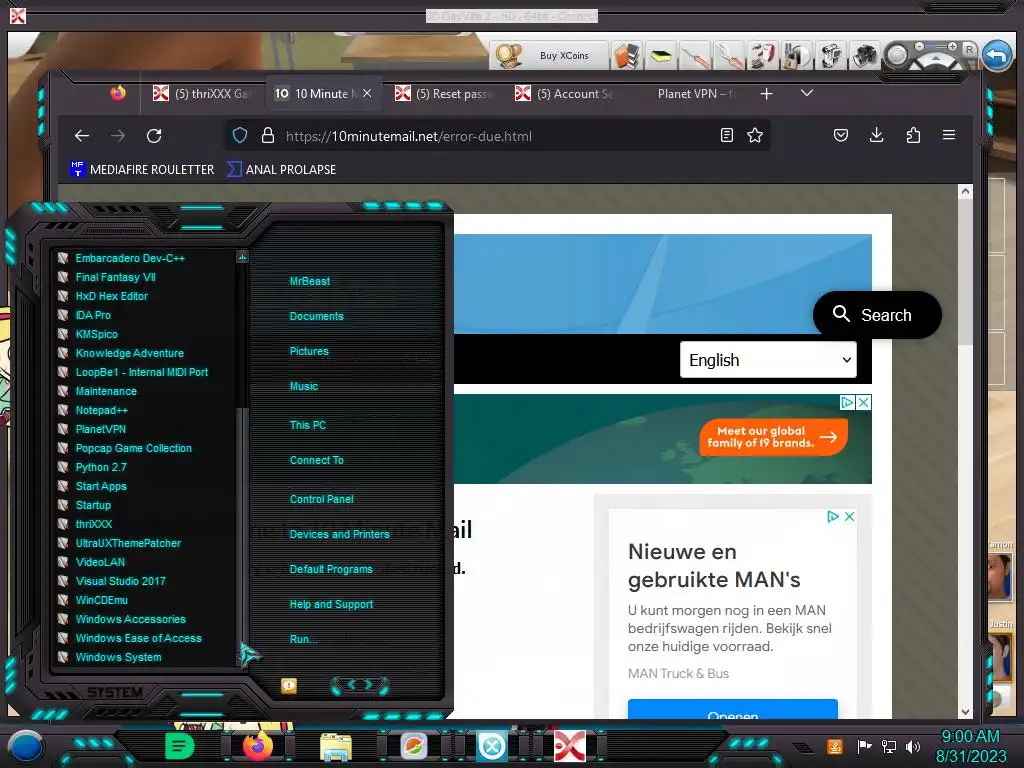Open the English language dropdown
This screenshot has width=1024, height=768.
tap(768, 360)
